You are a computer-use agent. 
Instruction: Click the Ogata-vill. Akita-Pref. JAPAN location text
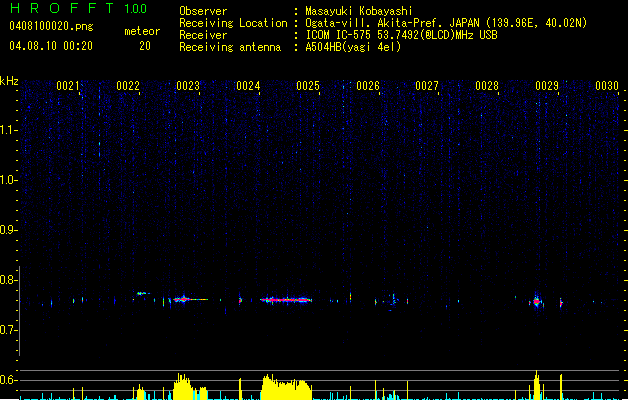446,23
